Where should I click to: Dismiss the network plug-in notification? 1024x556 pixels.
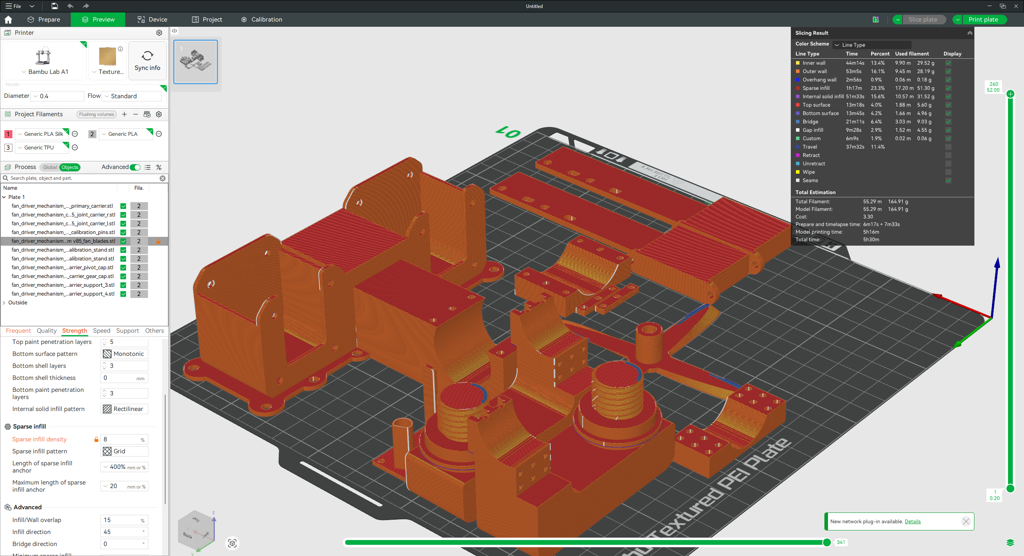966,521
